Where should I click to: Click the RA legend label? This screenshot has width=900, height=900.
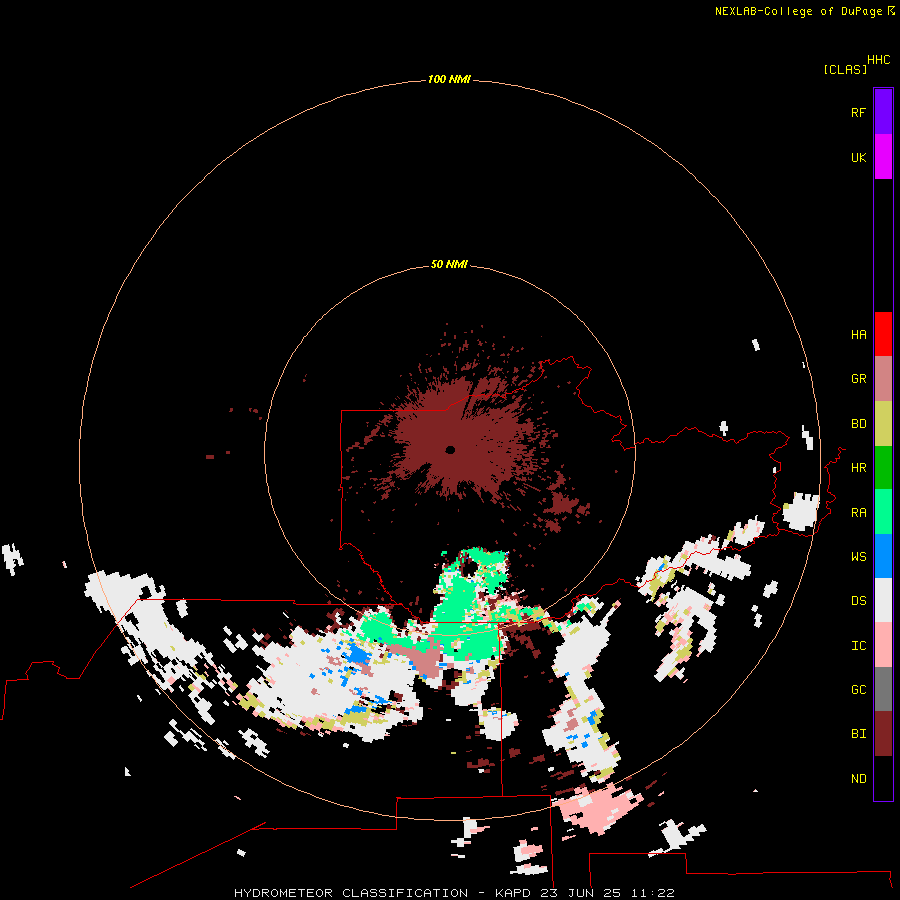pos(858,513)
